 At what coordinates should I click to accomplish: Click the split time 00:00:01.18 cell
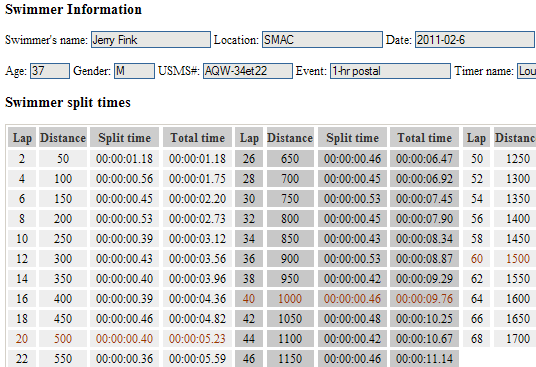124,159
